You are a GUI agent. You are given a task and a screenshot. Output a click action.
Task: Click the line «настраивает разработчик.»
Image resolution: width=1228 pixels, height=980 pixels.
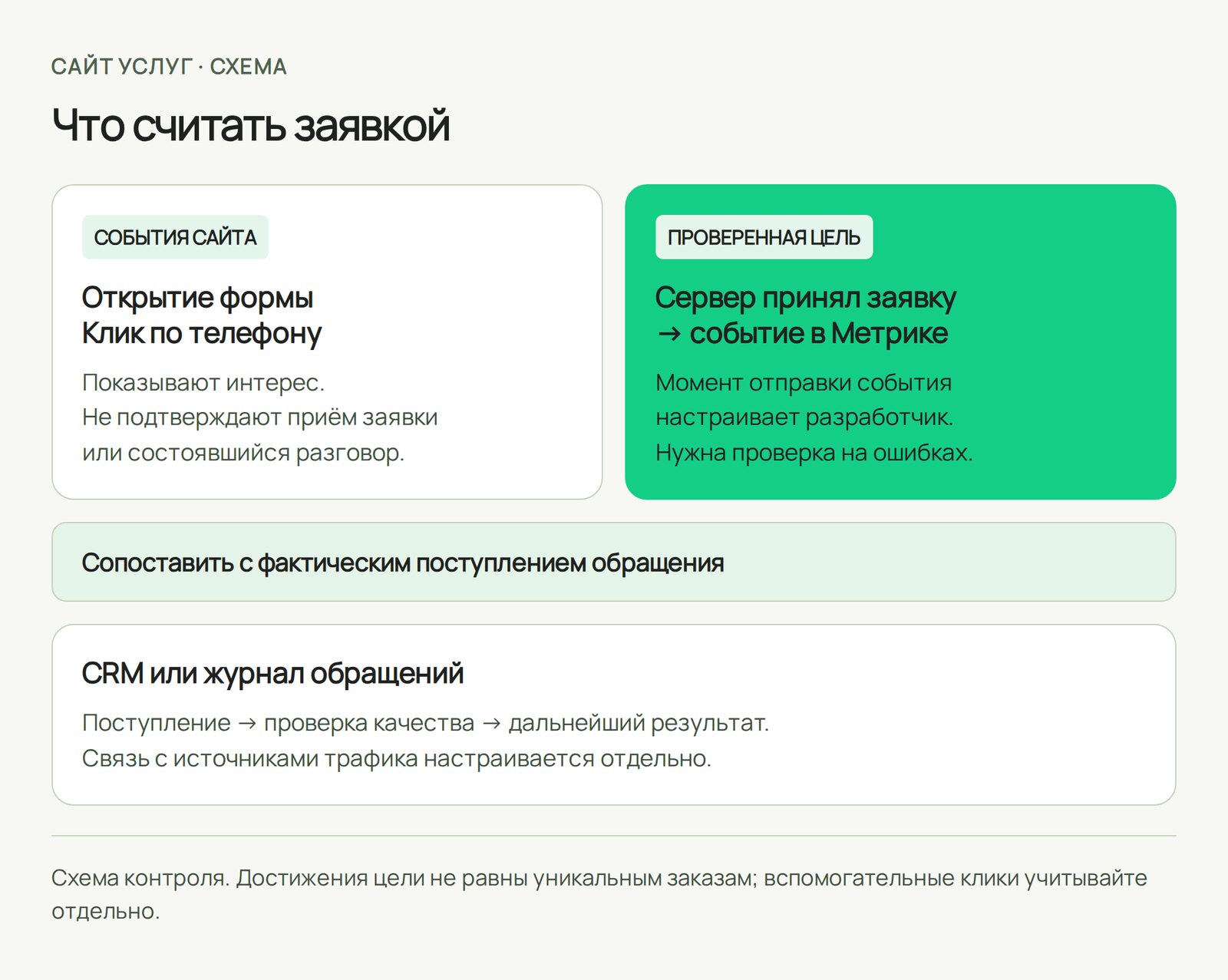(x=804, y=417)
